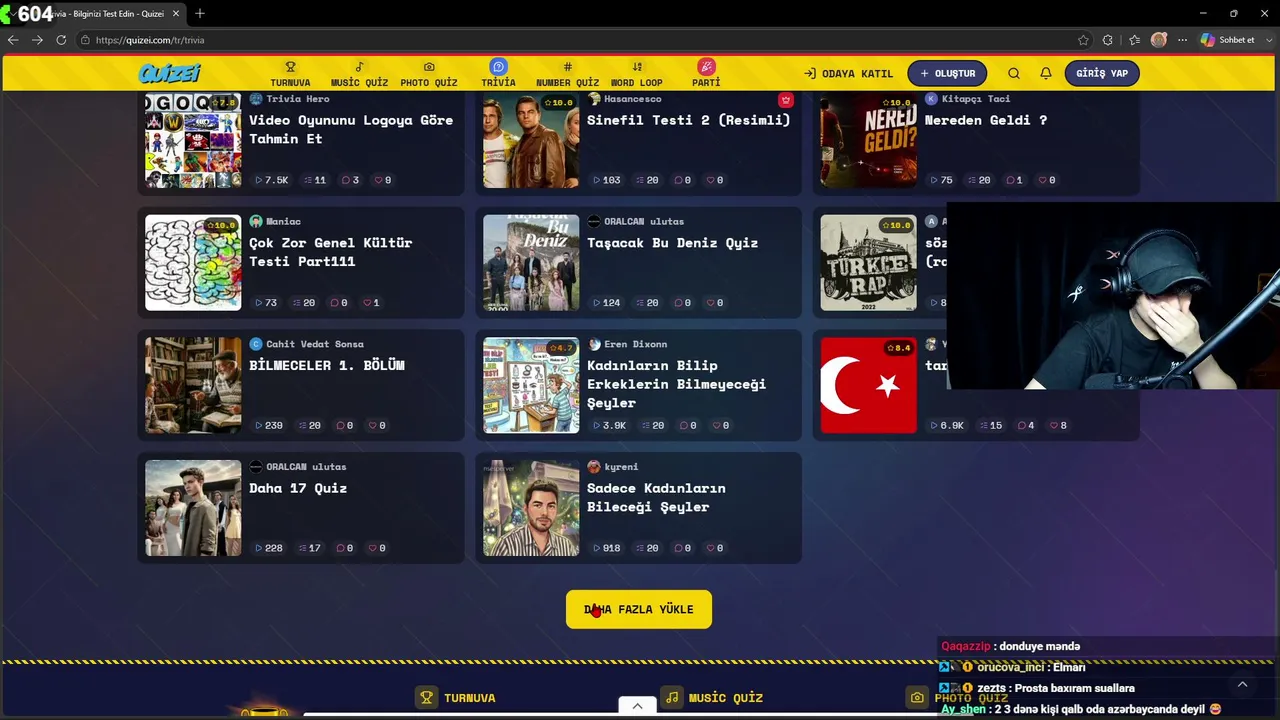Collapse the chat overlay with its chevron
The height and width of the screenshot is (720, 1280).
coord(1243,685)
